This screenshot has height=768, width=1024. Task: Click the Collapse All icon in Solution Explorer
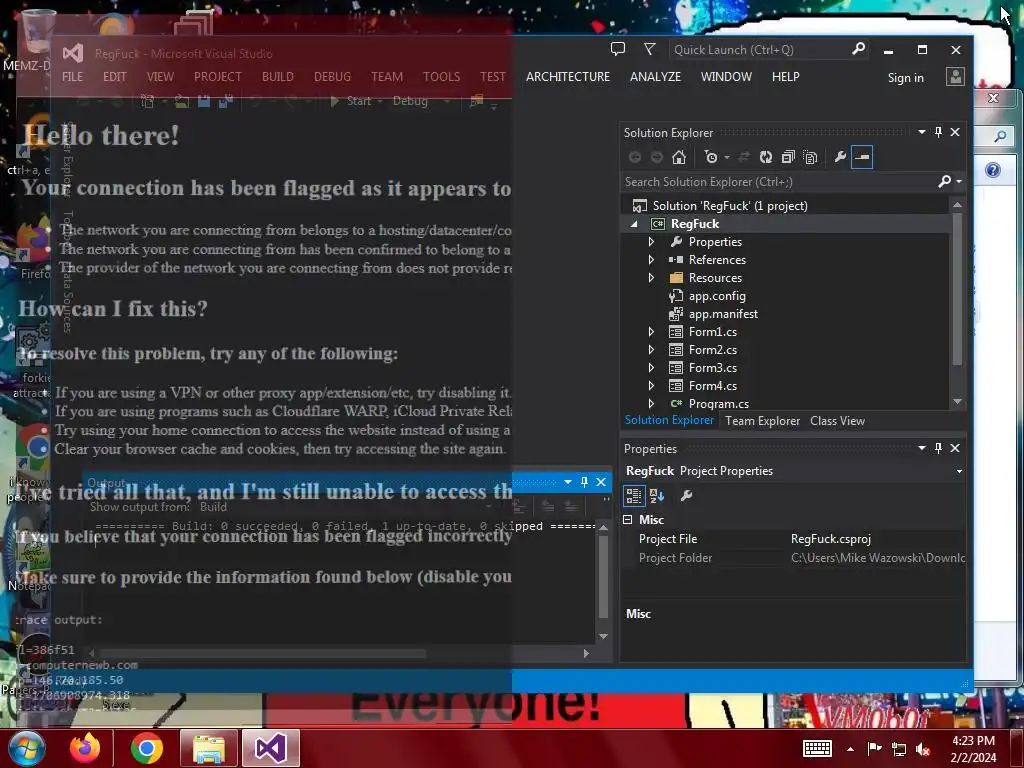(x=788, y=157)
